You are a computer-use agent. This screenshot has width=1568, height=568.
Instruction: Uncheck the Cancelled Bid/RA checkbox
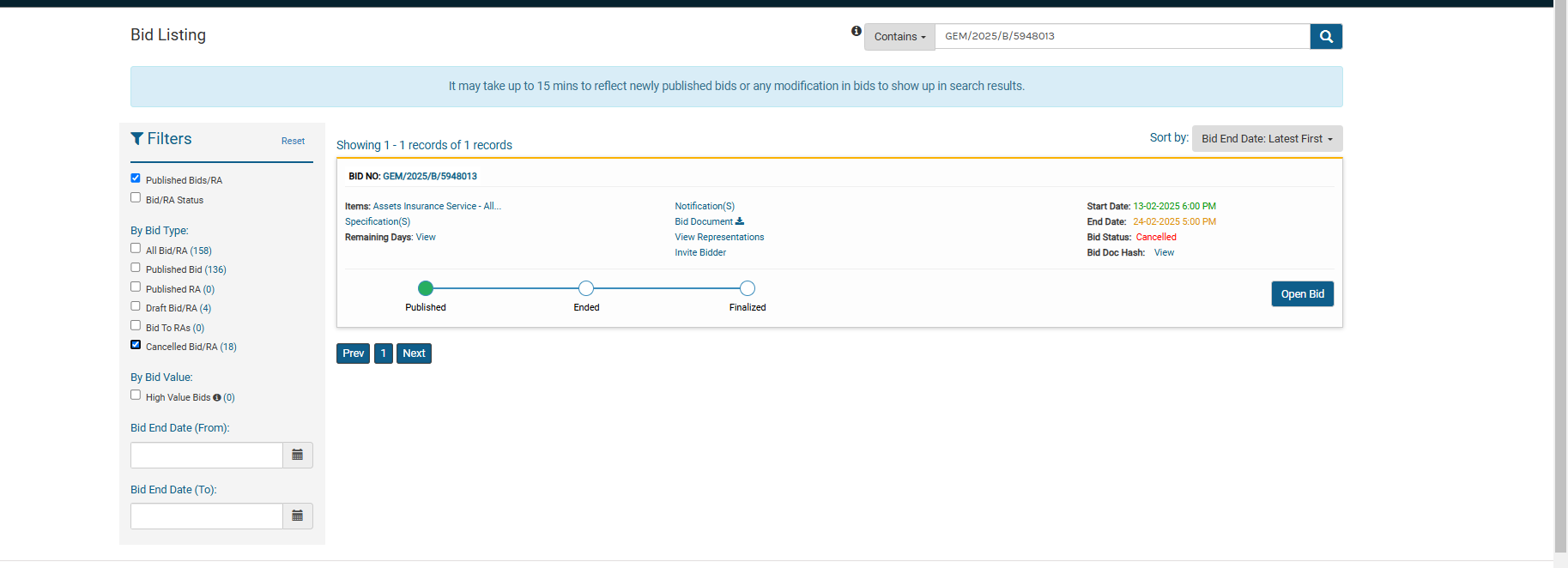point(136,345)
